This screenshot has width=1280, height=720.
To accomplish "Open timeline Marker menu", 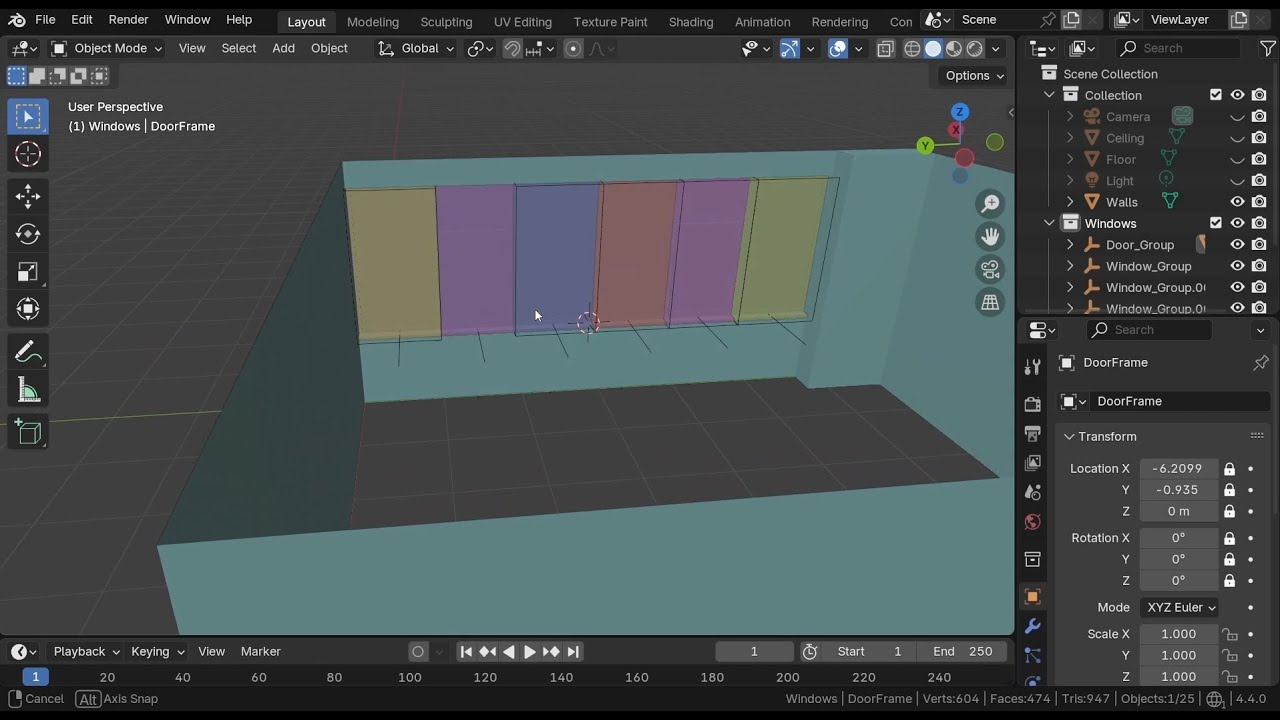I will point(260,651).
